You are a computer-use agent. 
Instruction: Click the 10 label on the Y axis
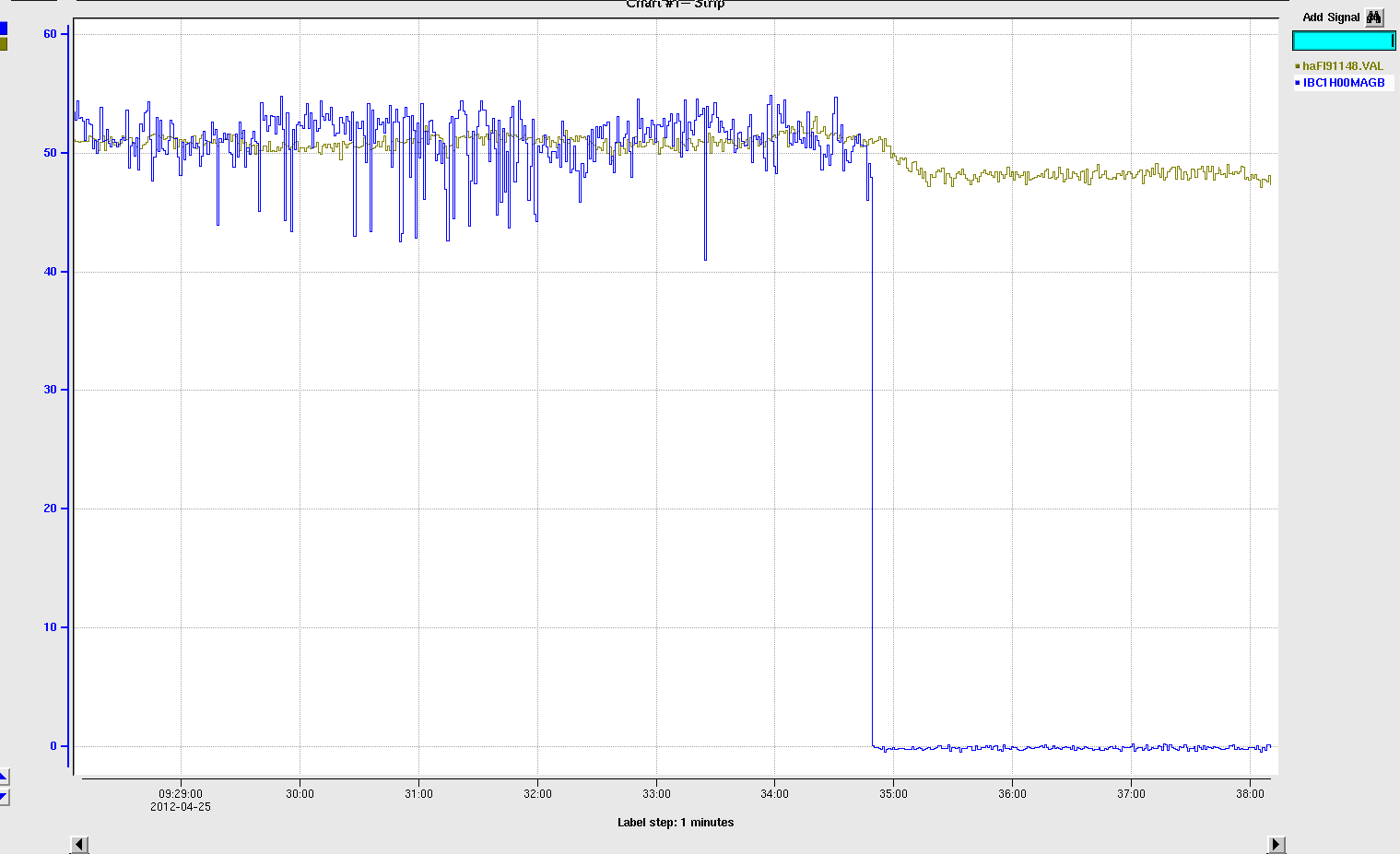(x=50, y=627)
